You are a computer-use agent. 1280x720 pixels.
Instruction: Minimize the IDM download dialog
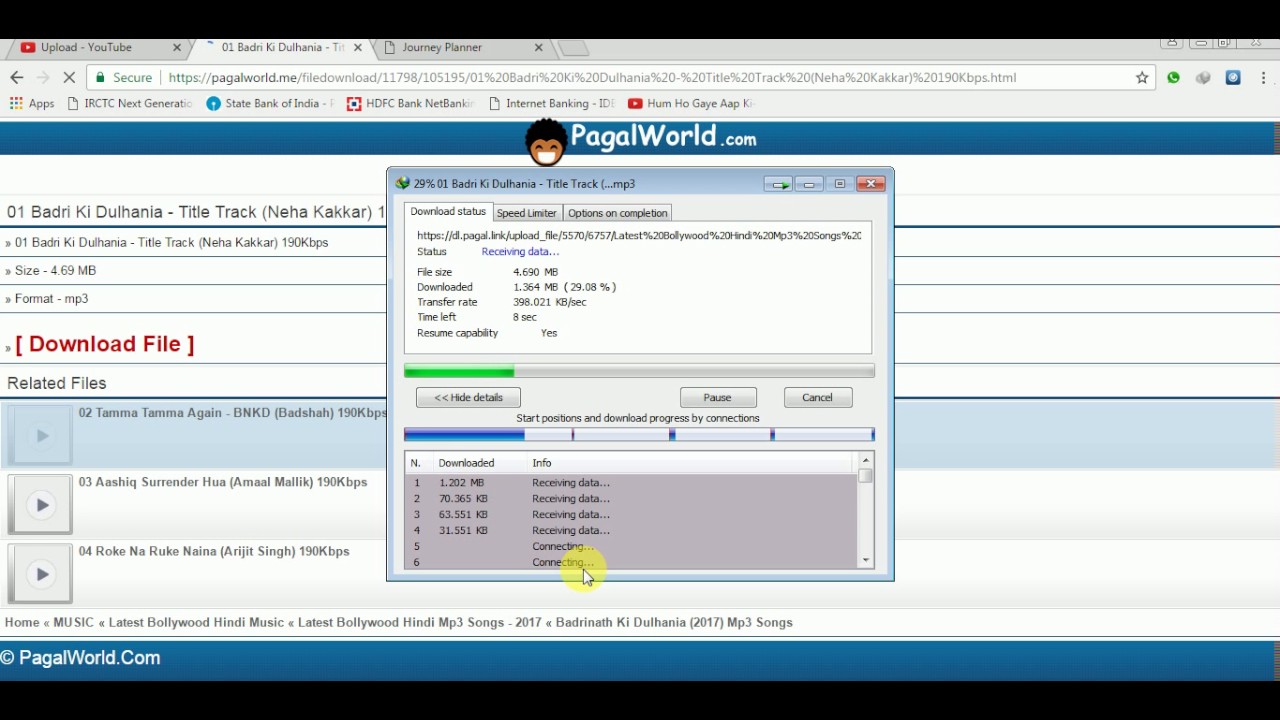click(809, 184)
